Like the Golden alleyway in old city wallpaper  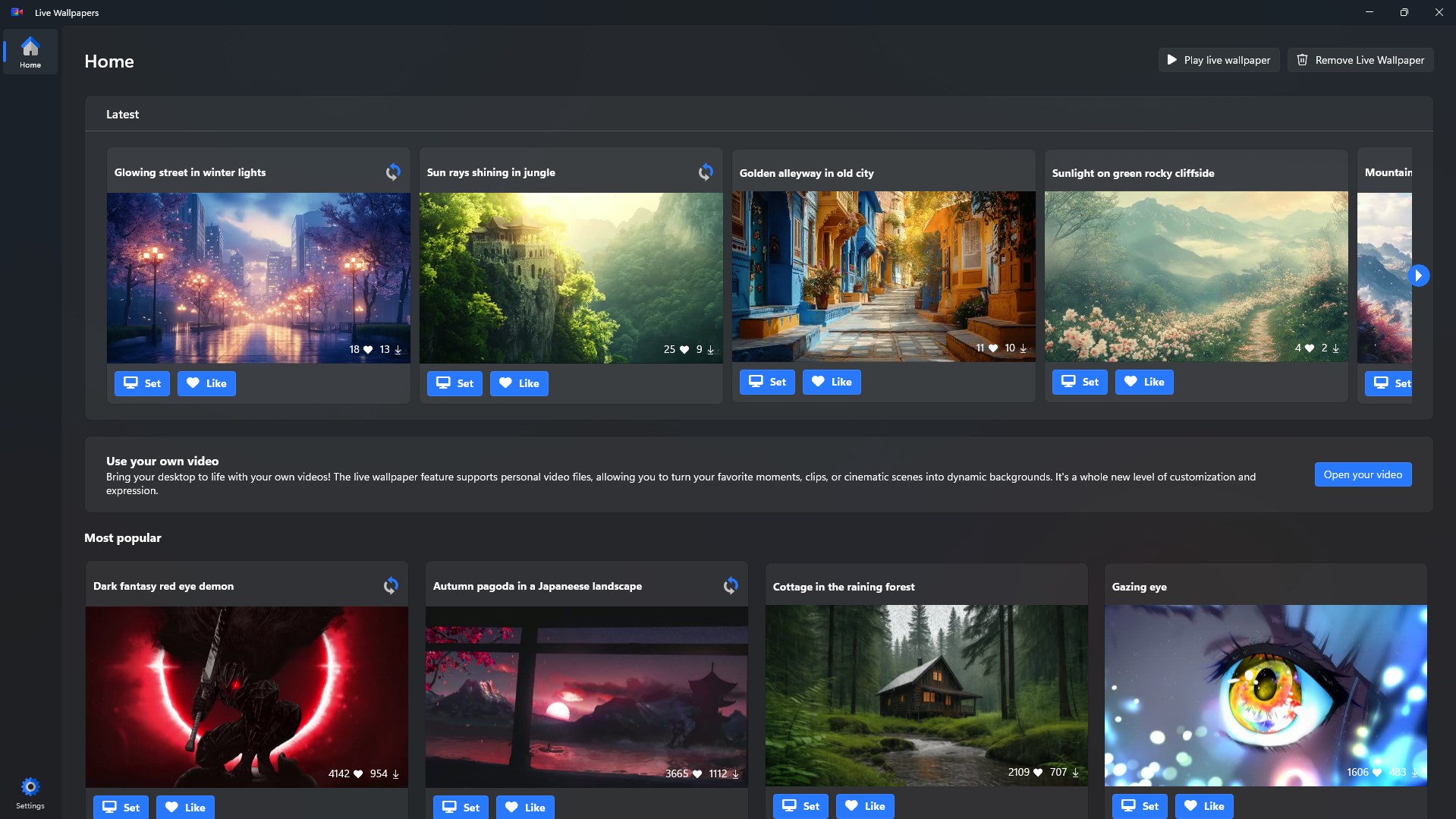pyautogui.click(x=831, y=382)
